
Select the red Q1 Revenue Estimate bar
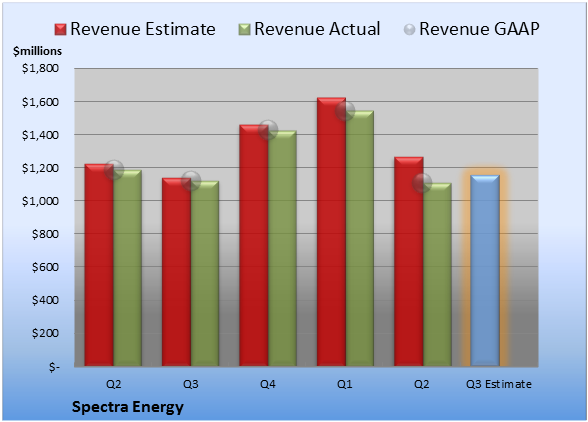coord(331,231)
